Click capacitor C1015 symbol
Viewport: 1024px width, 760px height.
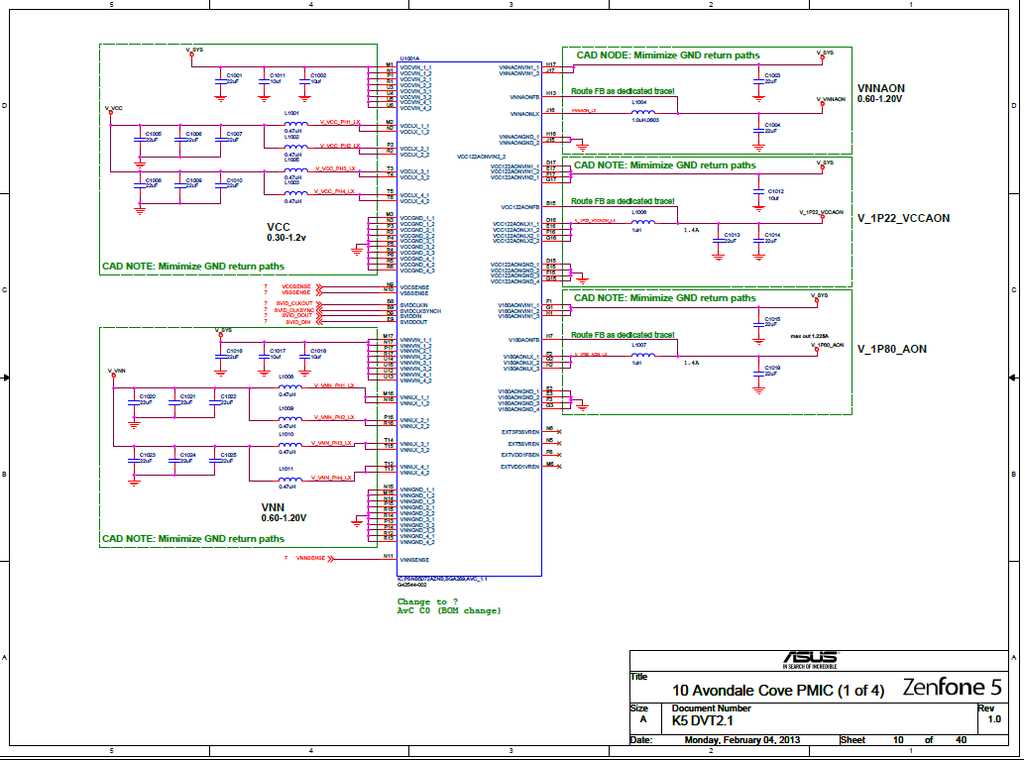[x=758, y=323]
